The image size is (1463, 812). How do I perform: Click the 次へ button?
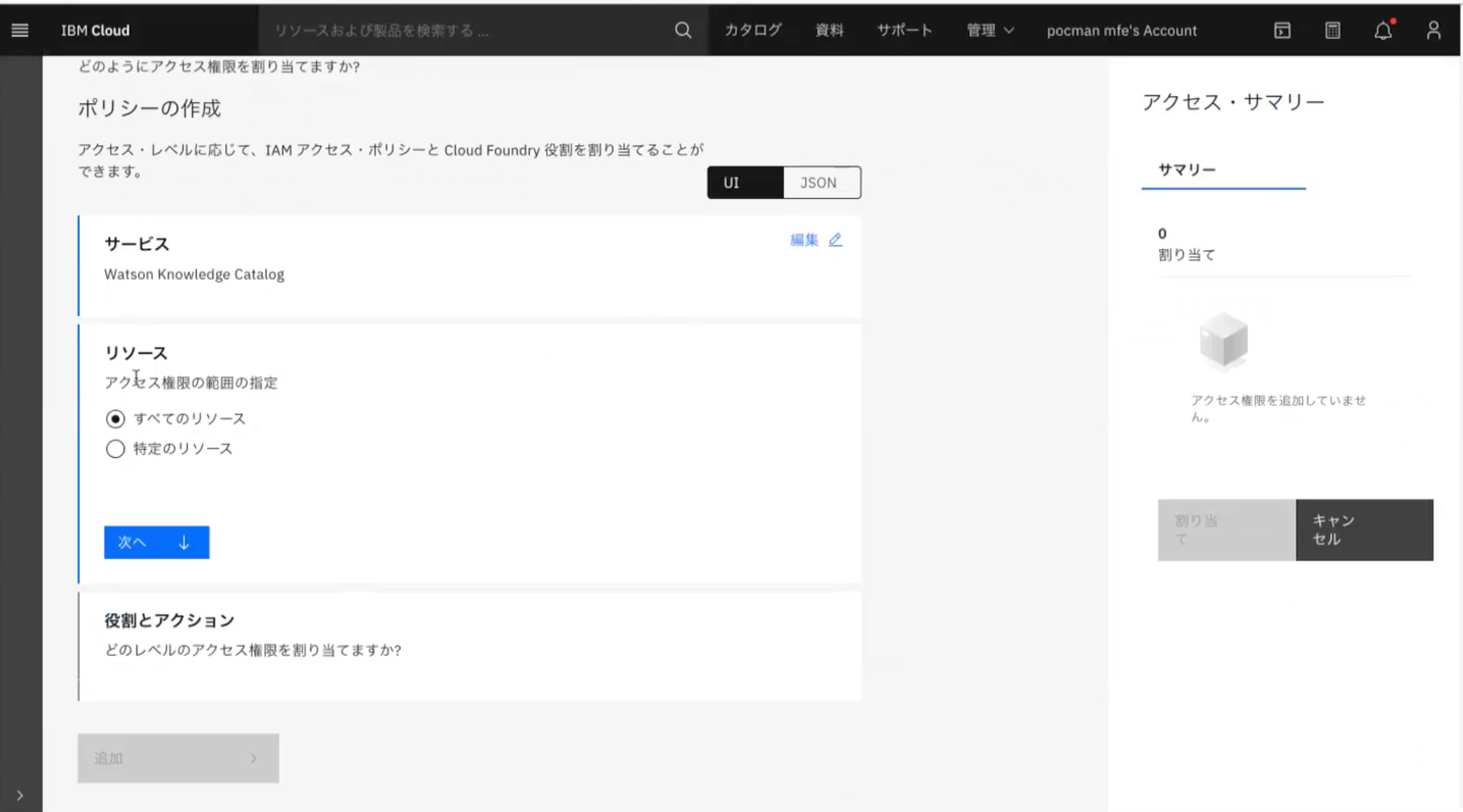(157, 542)
